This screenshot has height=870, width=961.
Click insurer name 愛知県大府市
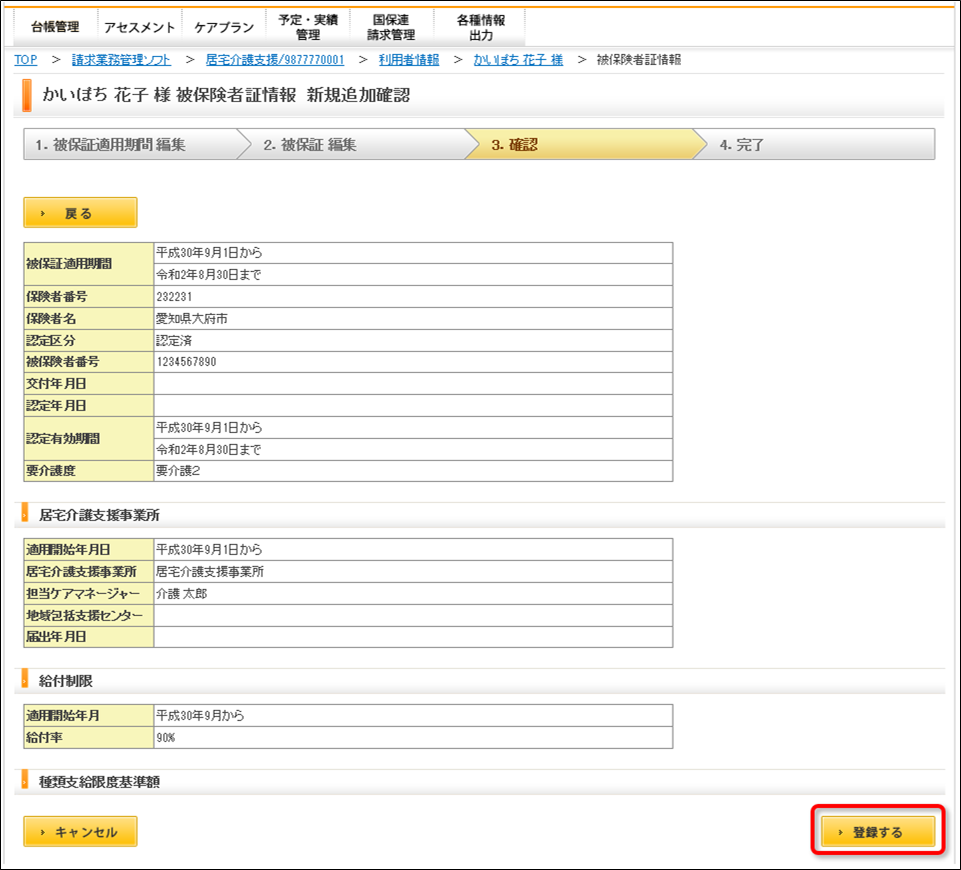click(192, 319)
